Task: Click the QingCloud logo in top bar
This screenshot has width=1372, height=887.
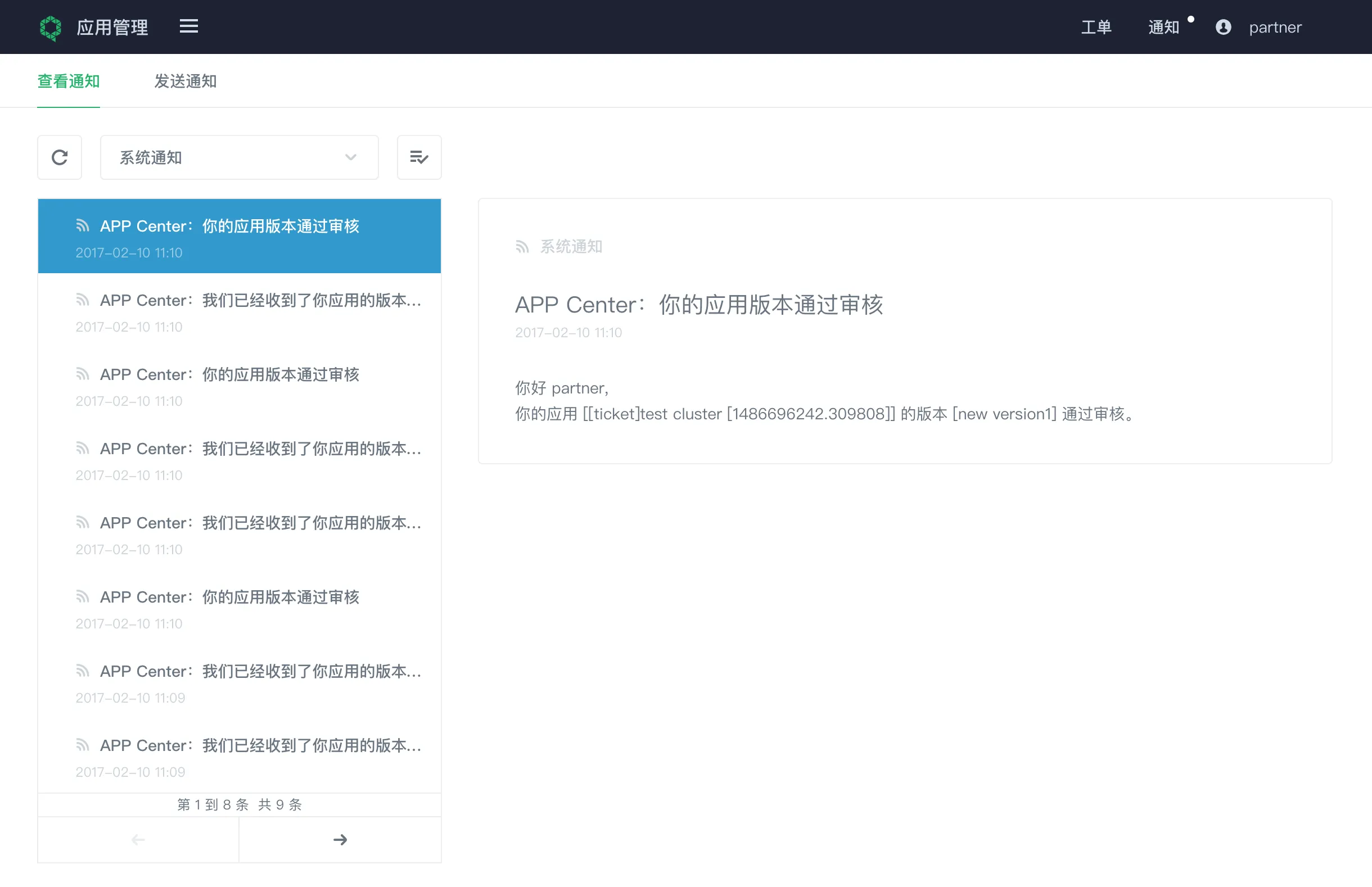Action: tap(51, 26)
